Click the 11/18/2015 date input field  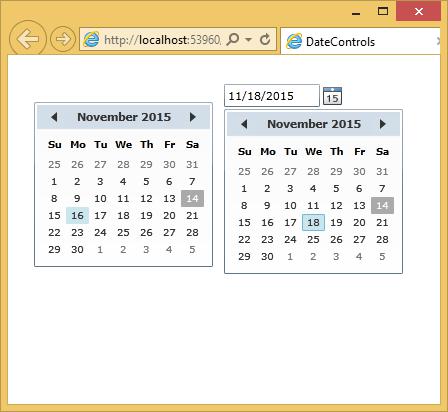coord(272,96)
